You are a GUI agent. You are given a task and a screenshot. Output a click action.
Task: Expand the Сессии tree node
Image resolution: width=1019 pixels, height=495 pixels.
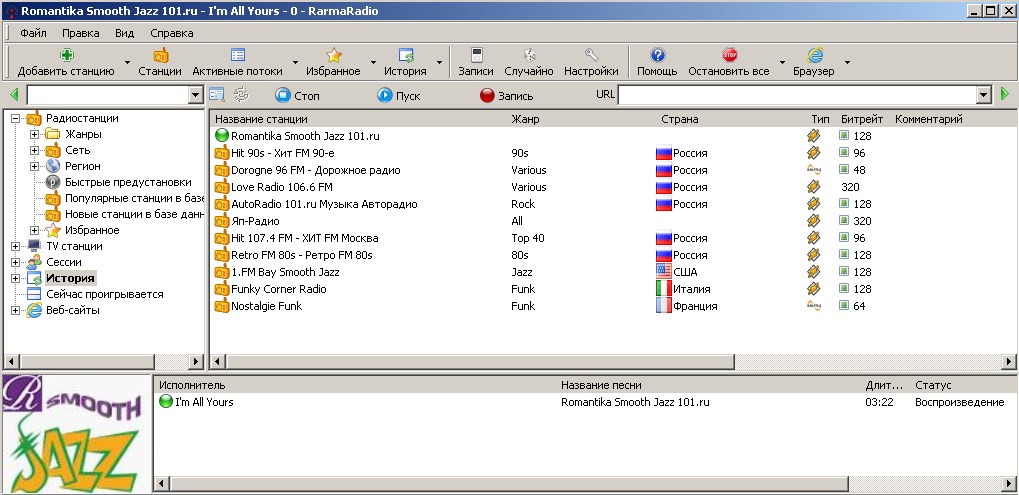[16, 262]
